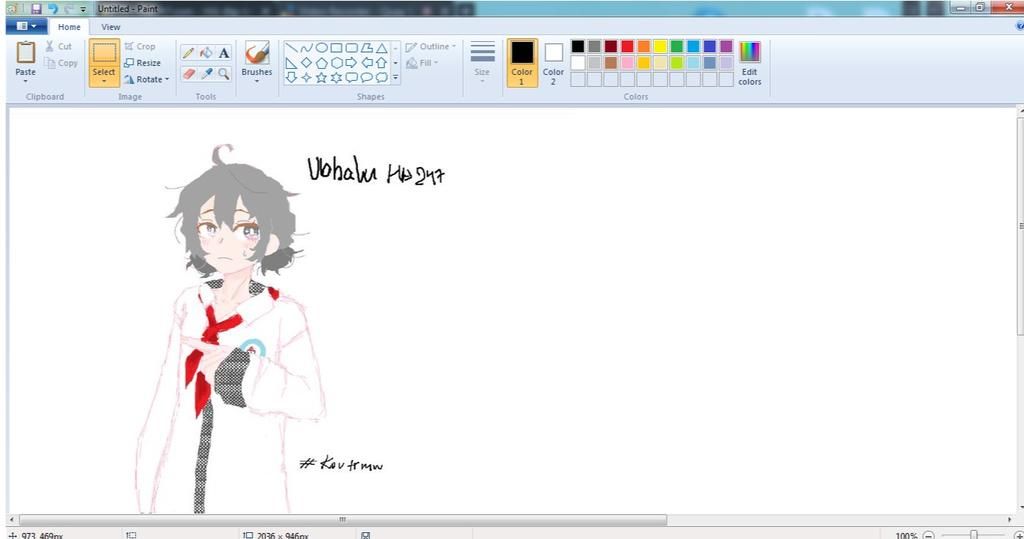Pick the brown color swatch

click(x=611, y=63)
